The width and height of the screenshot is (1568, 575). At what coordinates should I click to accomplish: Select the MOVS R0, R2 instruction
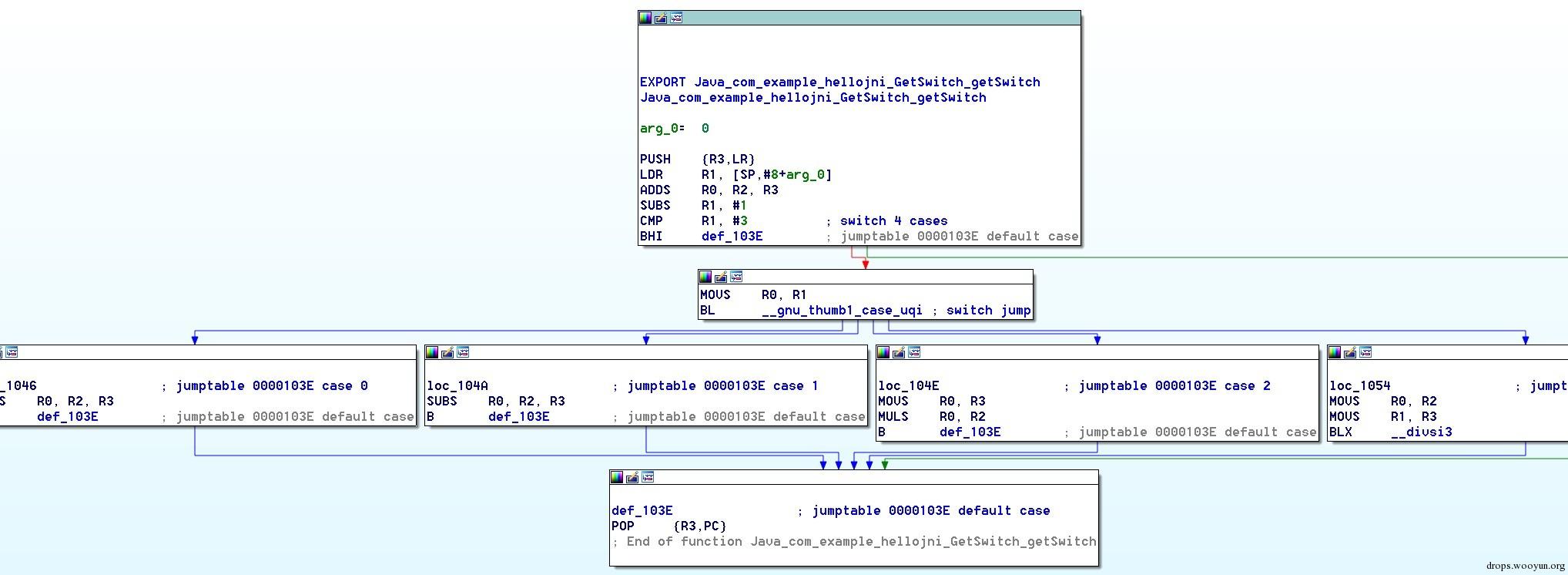1383,401
